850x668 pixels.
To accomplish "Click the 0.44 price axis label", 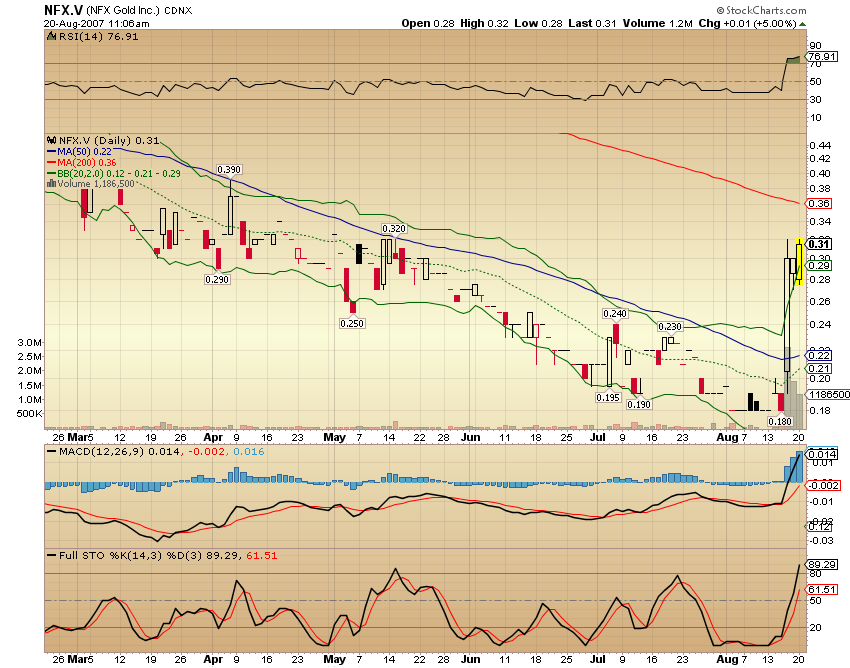I will click(x=820, y=145).
